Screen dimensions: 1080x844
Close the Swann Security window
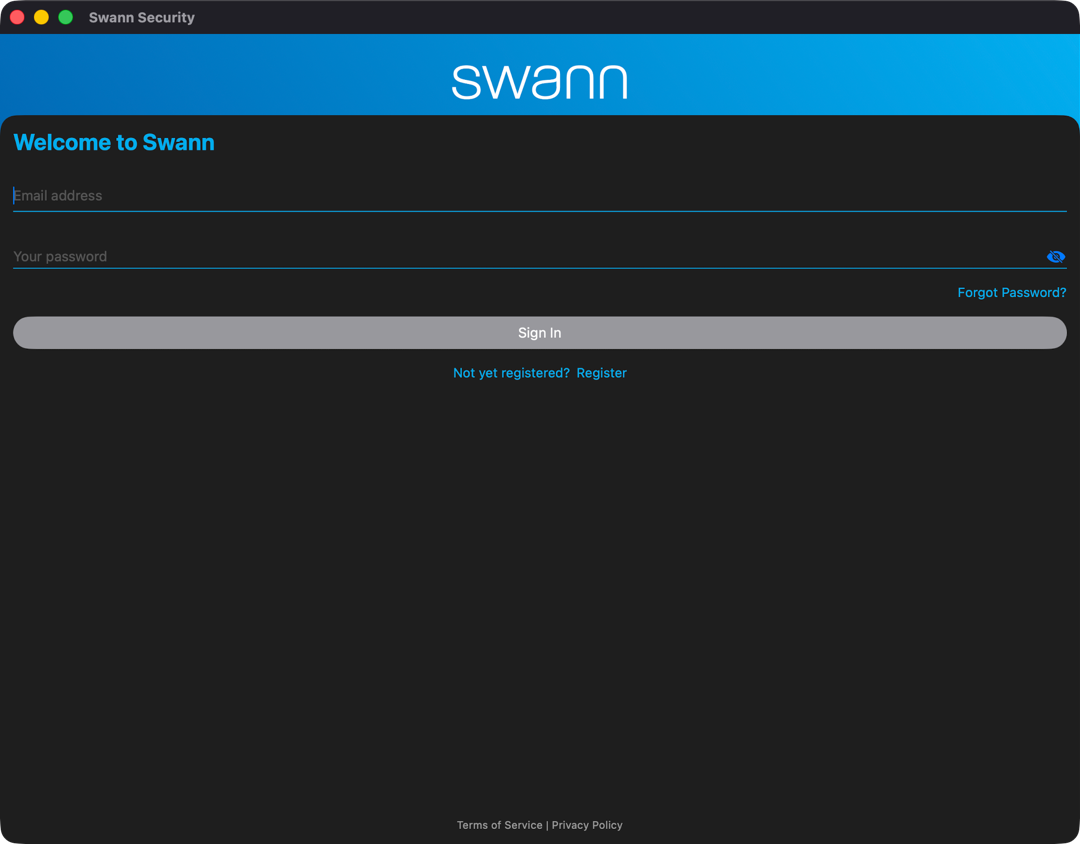click(17, 17)
